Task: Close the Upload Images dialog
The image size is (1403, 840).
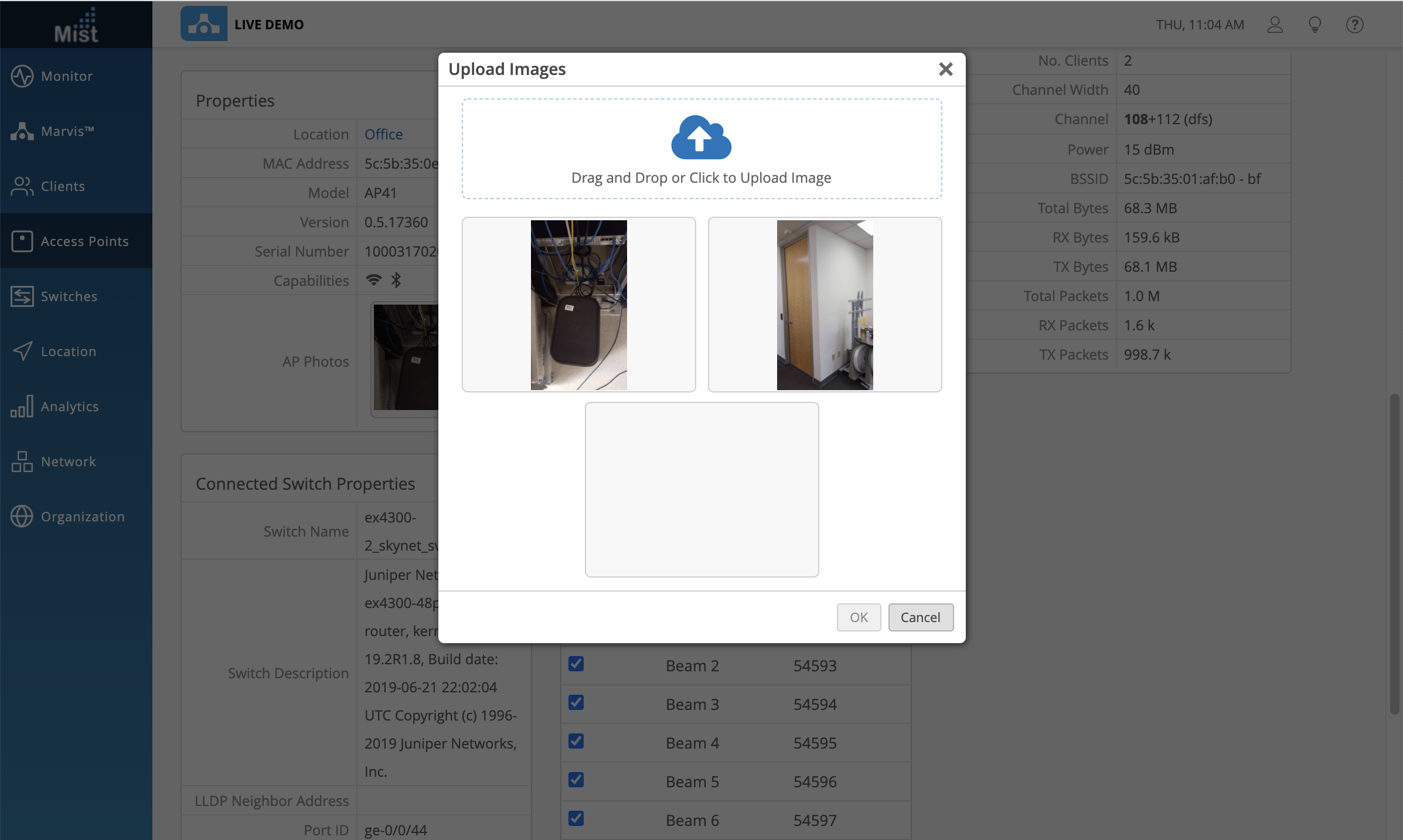Action: pyautogui.click(x=945, y=69)
